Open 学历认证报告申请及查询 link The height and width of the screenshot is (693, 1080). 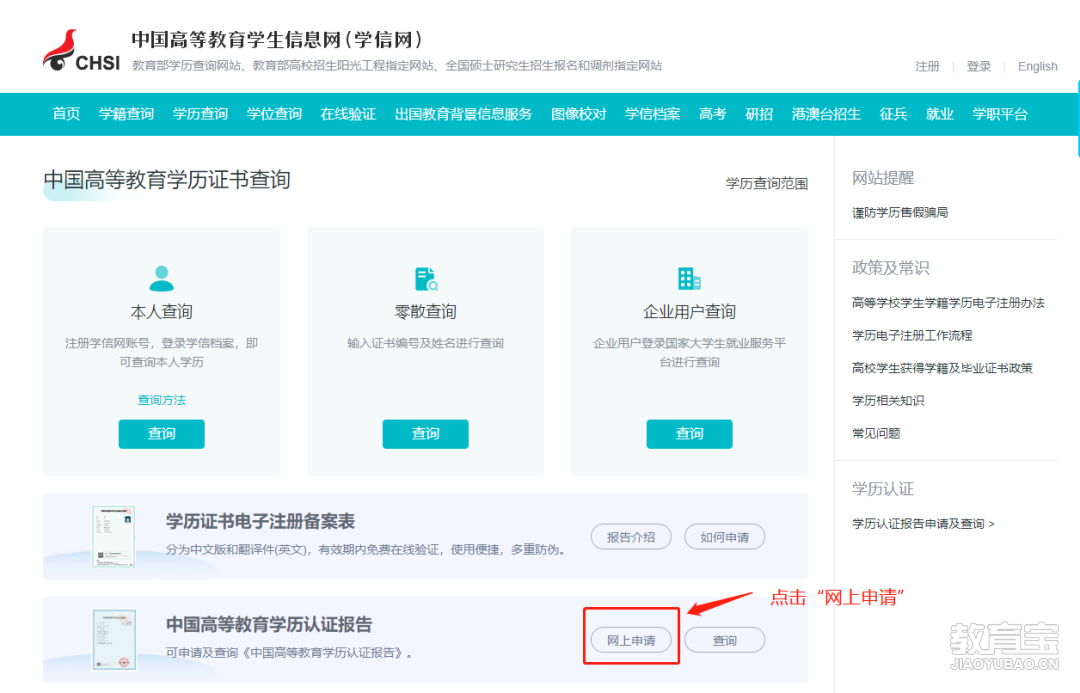point(923,524)
